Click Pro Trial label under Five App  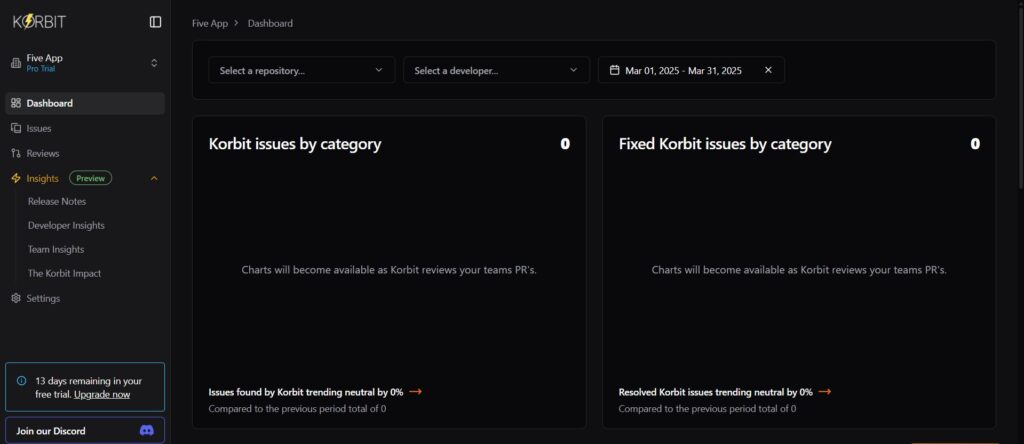click(40, 69)
